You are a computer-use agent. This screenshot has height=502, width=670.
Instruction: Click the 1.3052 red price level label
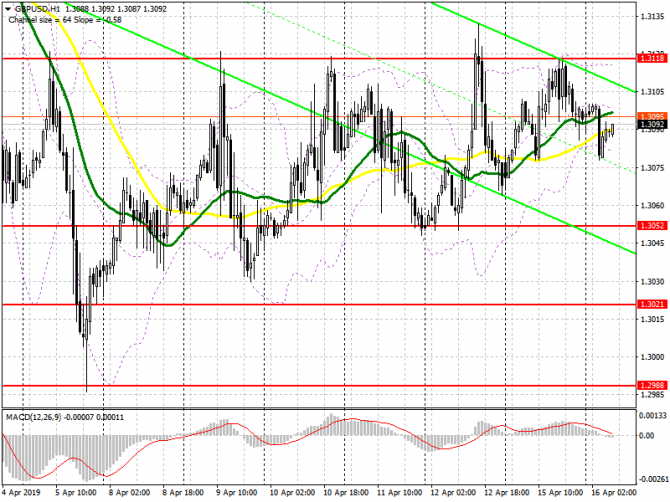point(652,226)
